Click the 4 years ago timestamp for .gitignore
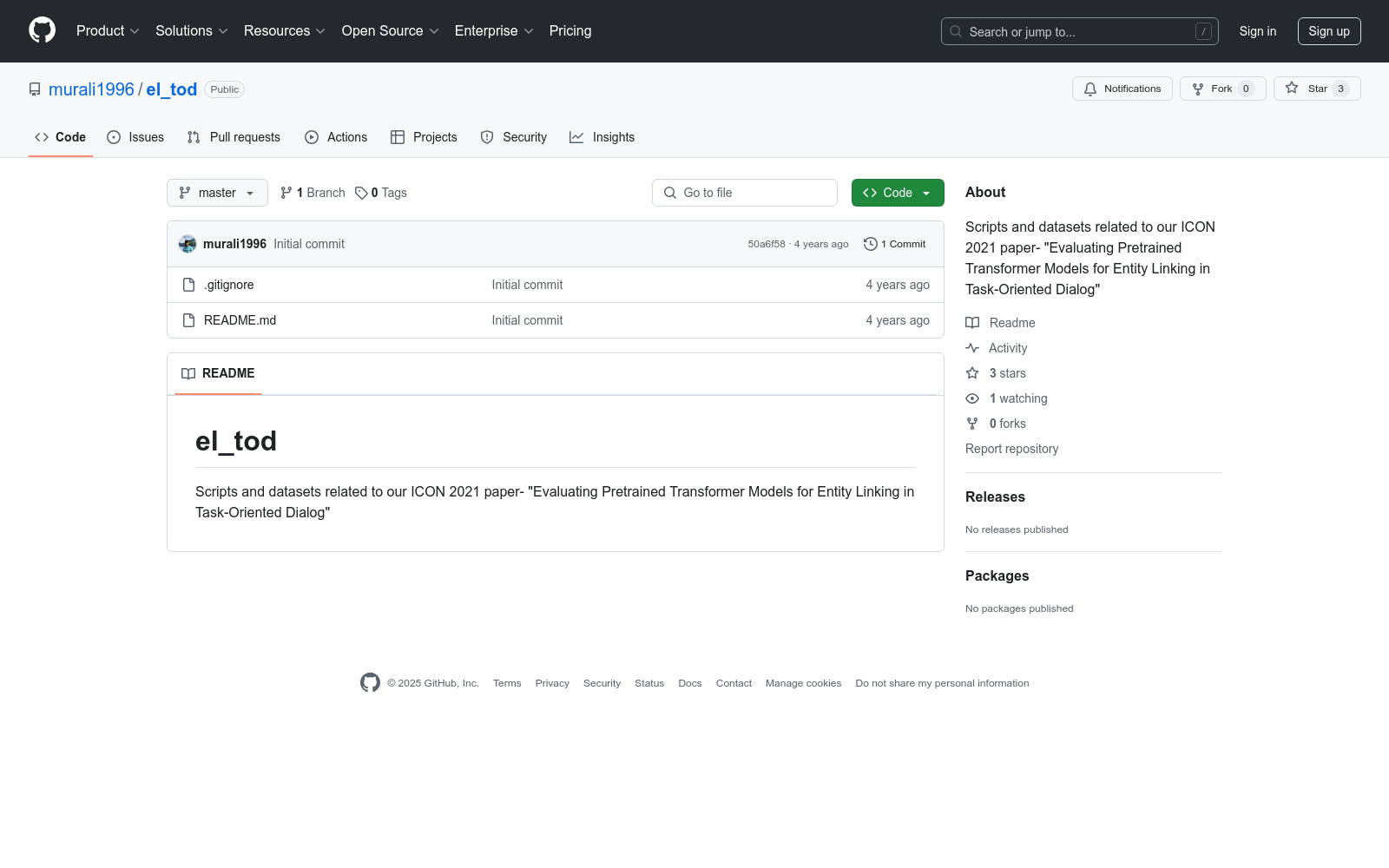This screenshot has width=1389, height=868. 897,285
